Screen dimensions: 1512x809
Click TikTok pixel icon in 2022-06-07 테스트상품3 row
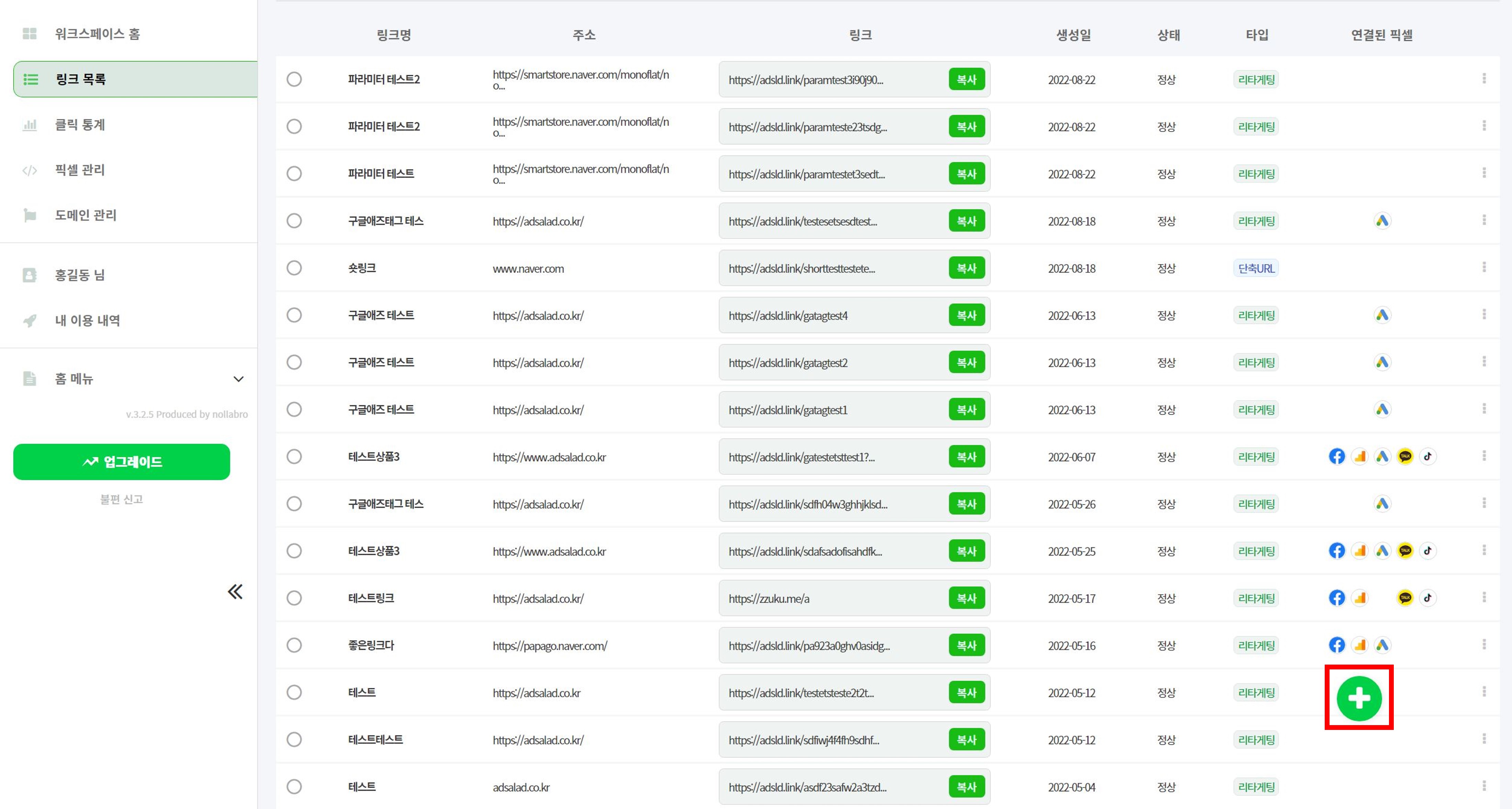pos(1427,456)
